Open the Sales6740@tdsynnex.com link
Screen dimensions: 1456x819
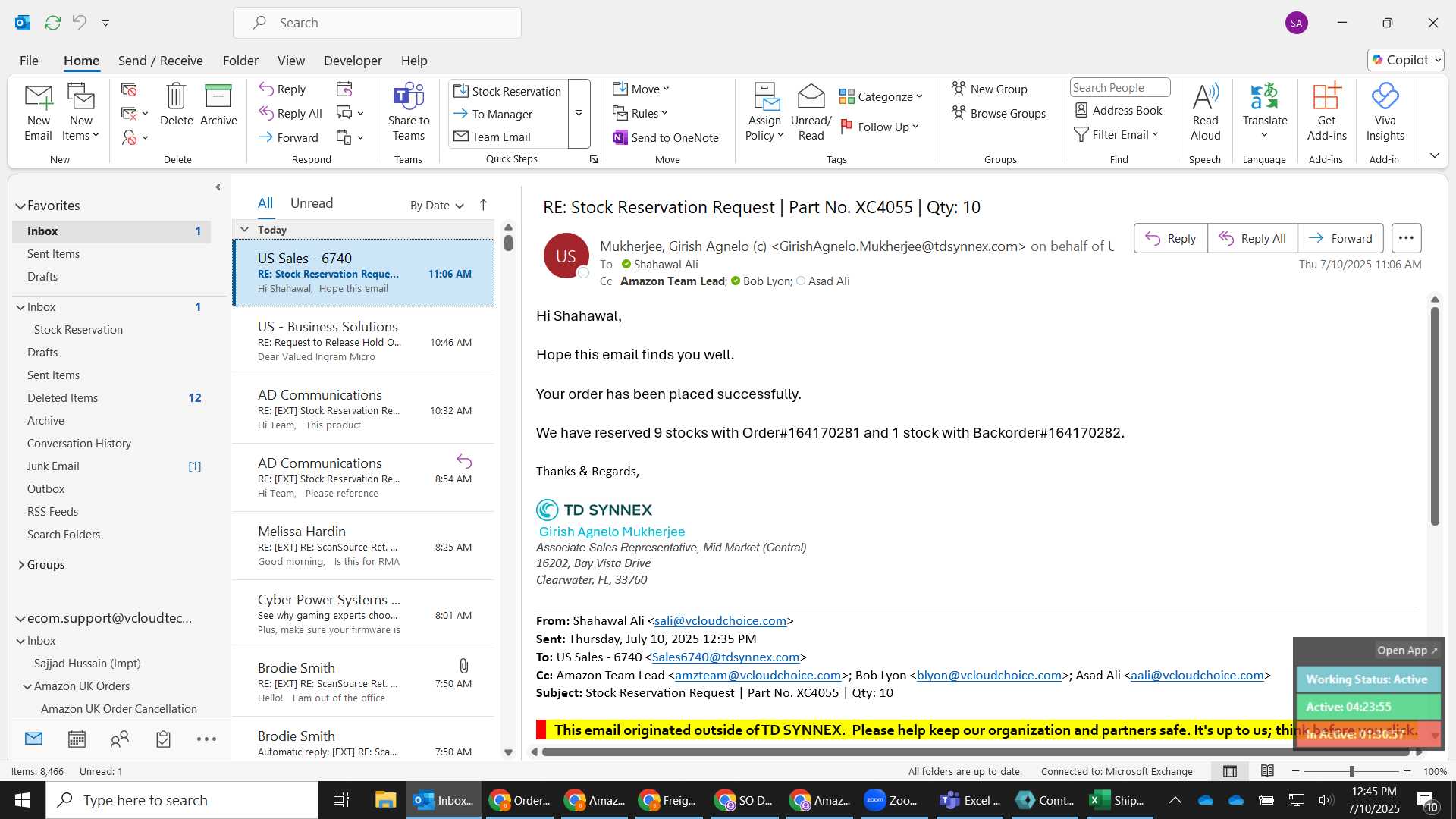726,657
